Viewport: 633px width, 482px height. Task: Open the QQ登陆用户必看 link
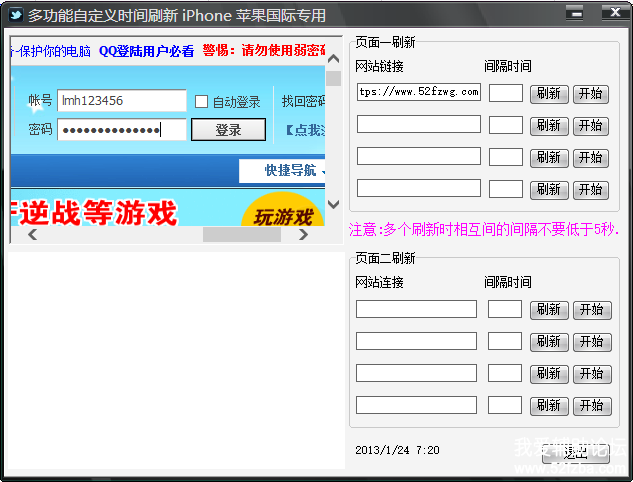click(x=146, y=52)
